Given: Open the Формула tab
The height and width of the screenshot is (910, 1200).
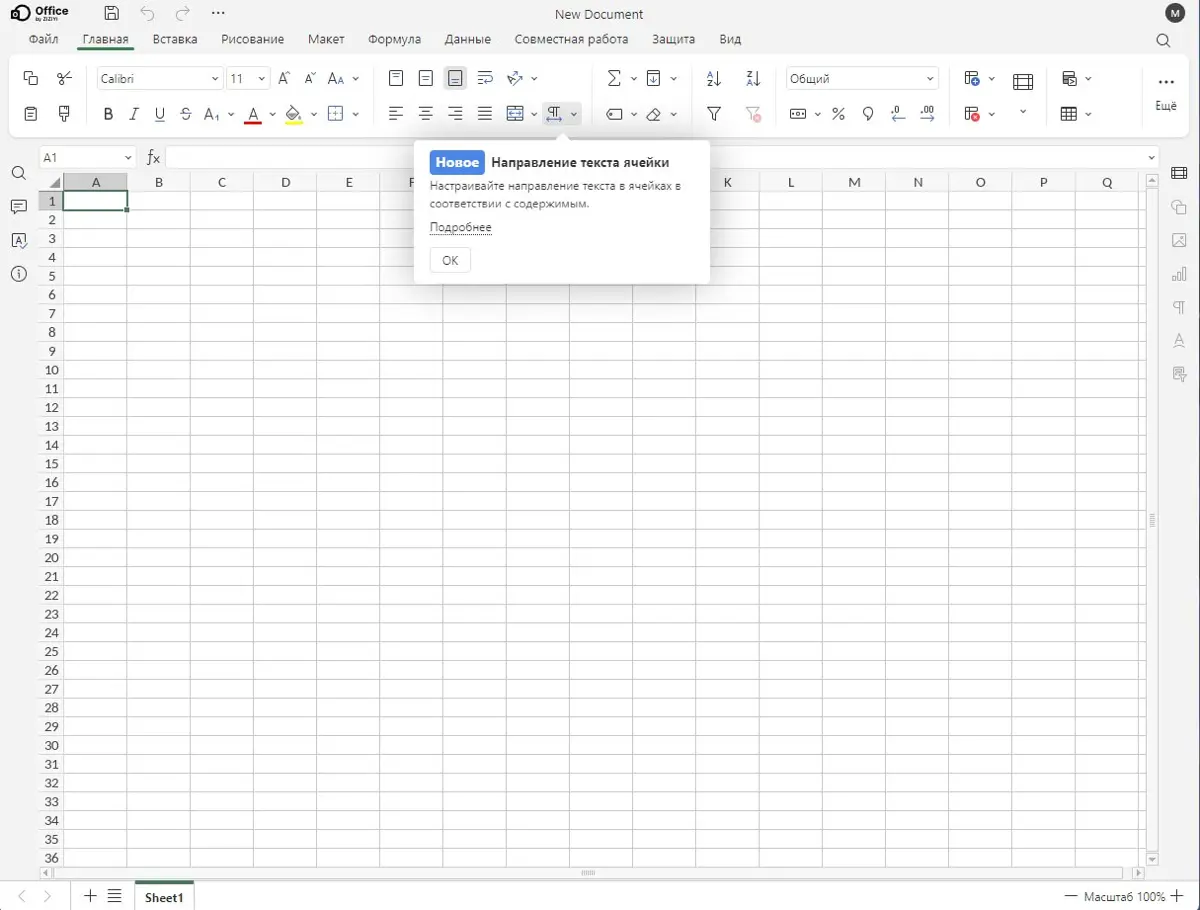Looking at the screenshot, I should [394, 39].
